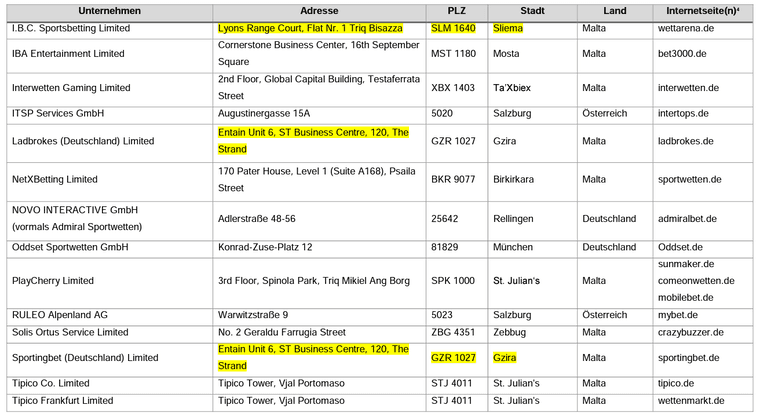Viewport: 760px width, 419px height.
Task: Click Cornerstone Business Center address
Action: [x=318, y=53]
